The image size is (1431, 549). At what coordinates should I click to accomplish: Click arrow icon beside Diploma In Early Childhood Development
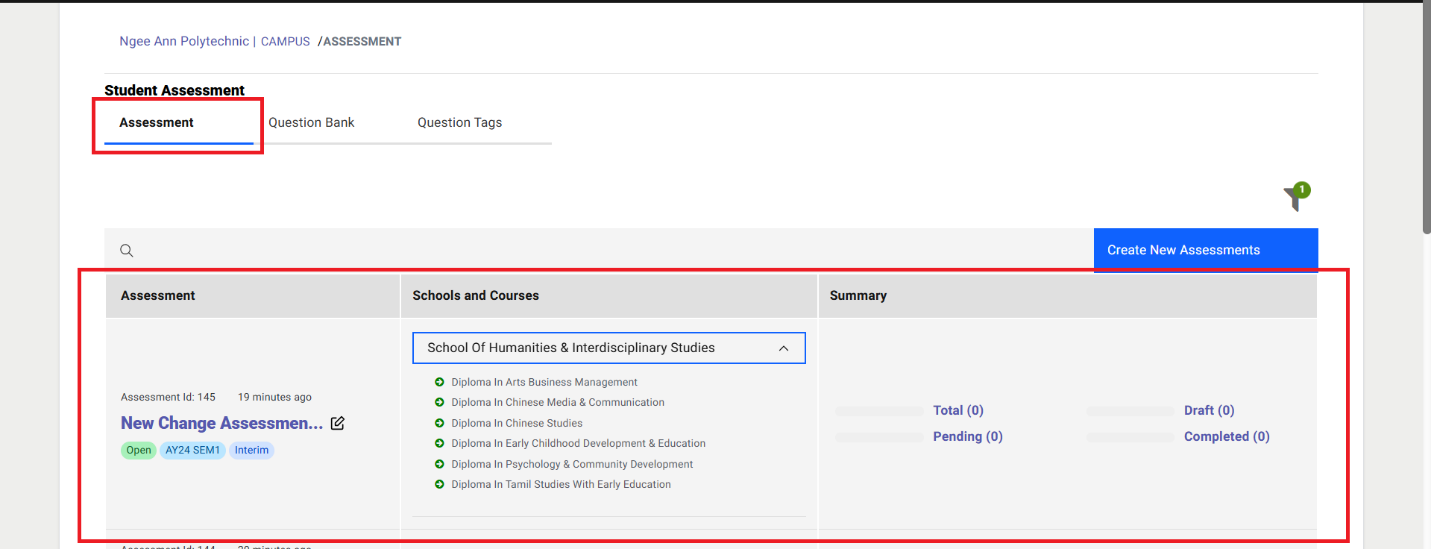tap(440, 444)
